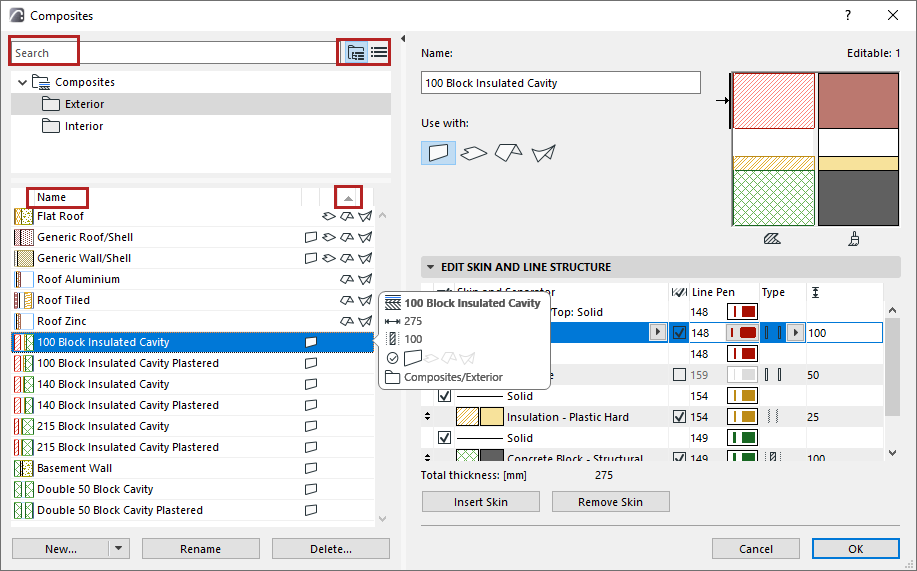Click wall icon in 215 Block Insulated Cavity row
This screenshot has width=917, height=571.
click(311, 426)
